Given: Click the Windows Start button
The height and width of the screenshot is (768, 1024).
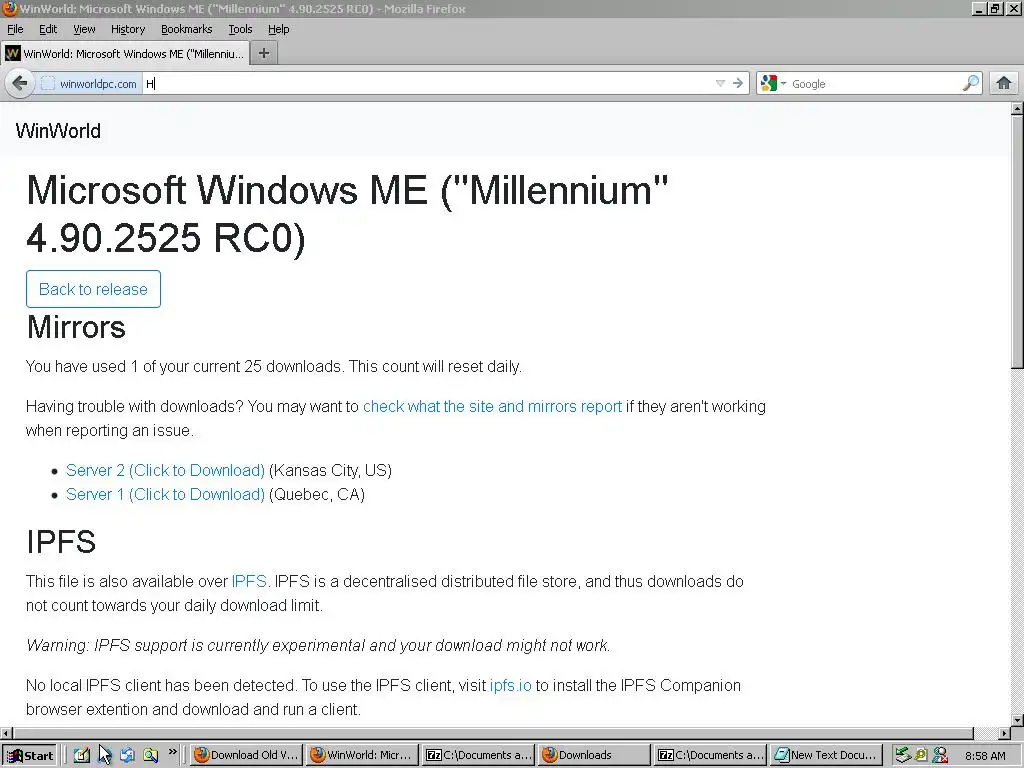Looking at the screenshot, I should pyautogui.click(x=29, y=756).
